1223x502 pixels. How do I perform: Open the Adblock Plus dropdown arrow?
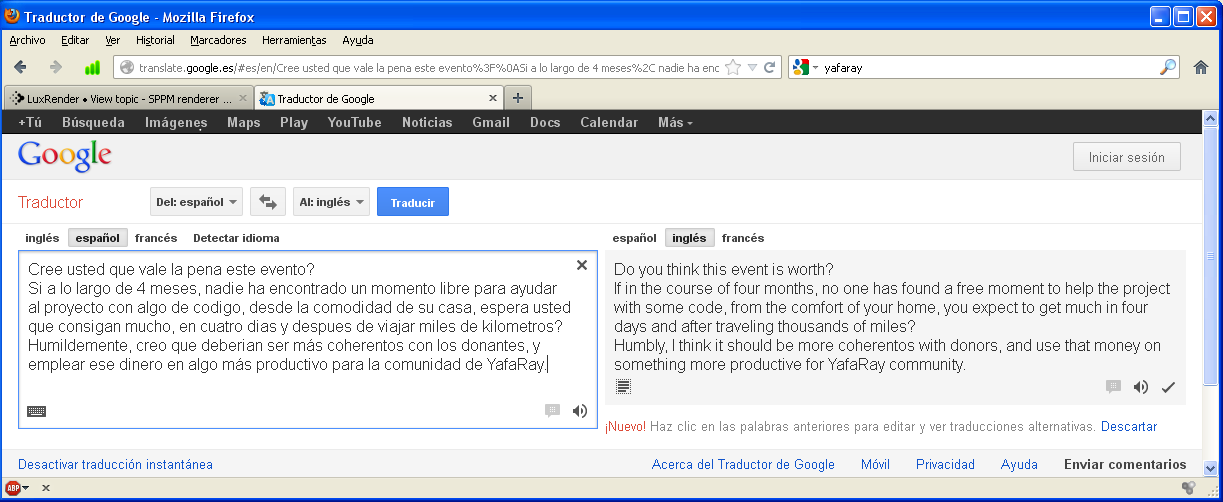click(26, 488)
